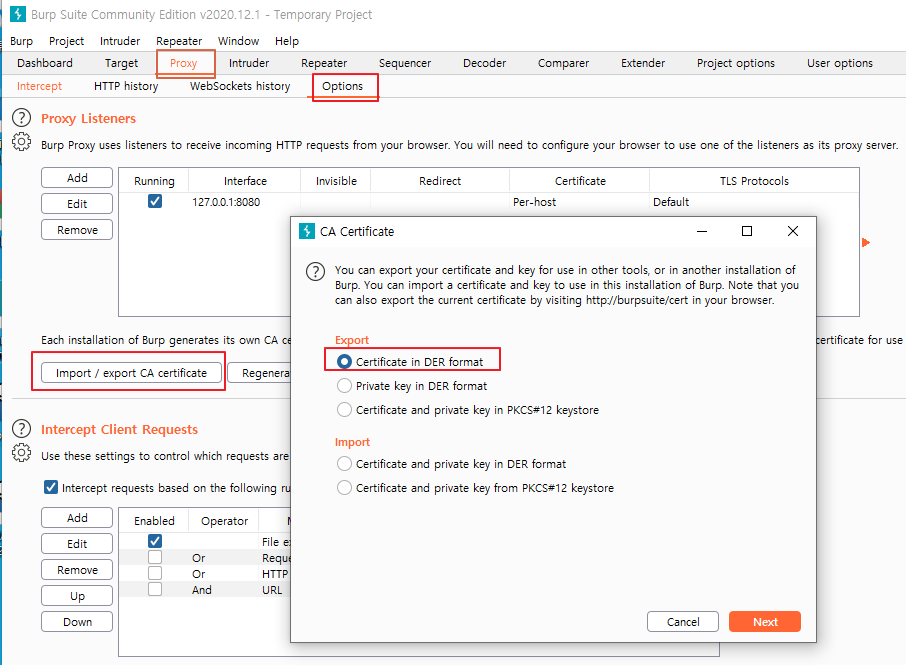Viewport: 906px width, 665px height.
Task: Switch to the Intruder tool tab
Action: coord(249,63)
